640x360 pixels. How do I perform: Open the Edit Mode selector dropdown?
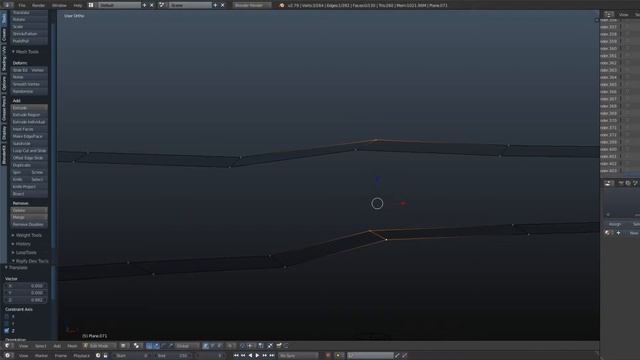tap(100, 346)
